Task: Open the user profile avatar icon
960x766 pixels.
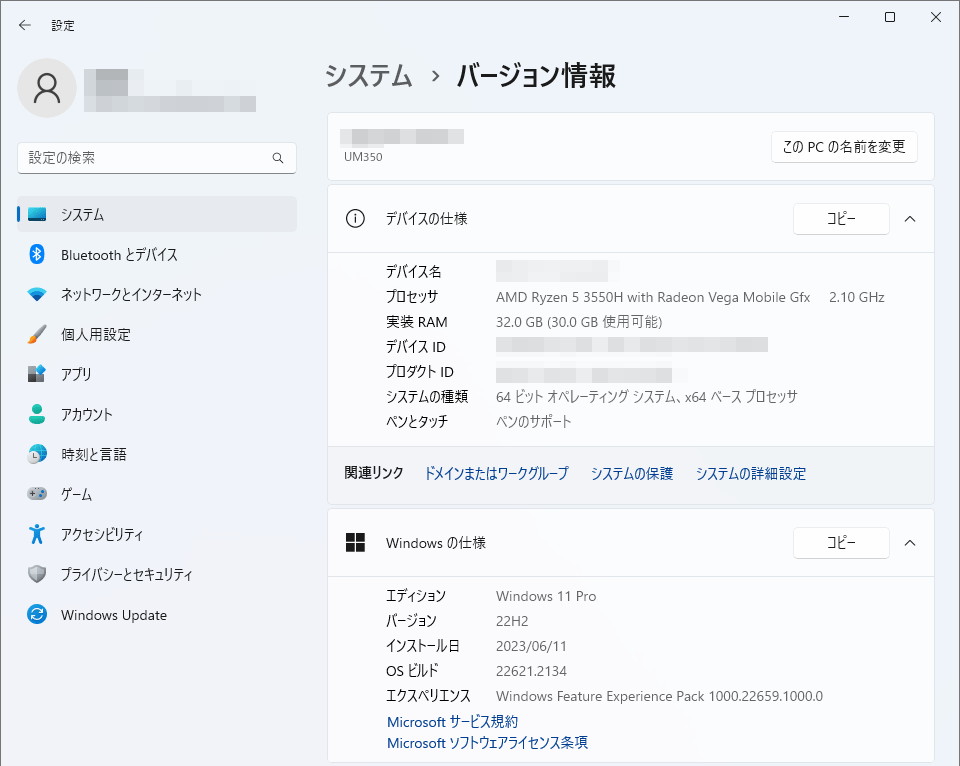Action: pyautogui.click(x=47, y=88)
